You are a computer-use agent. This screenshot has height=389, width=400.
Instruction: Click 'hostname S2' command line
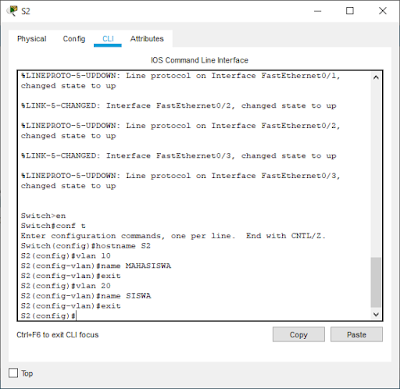tap(86, 246)
